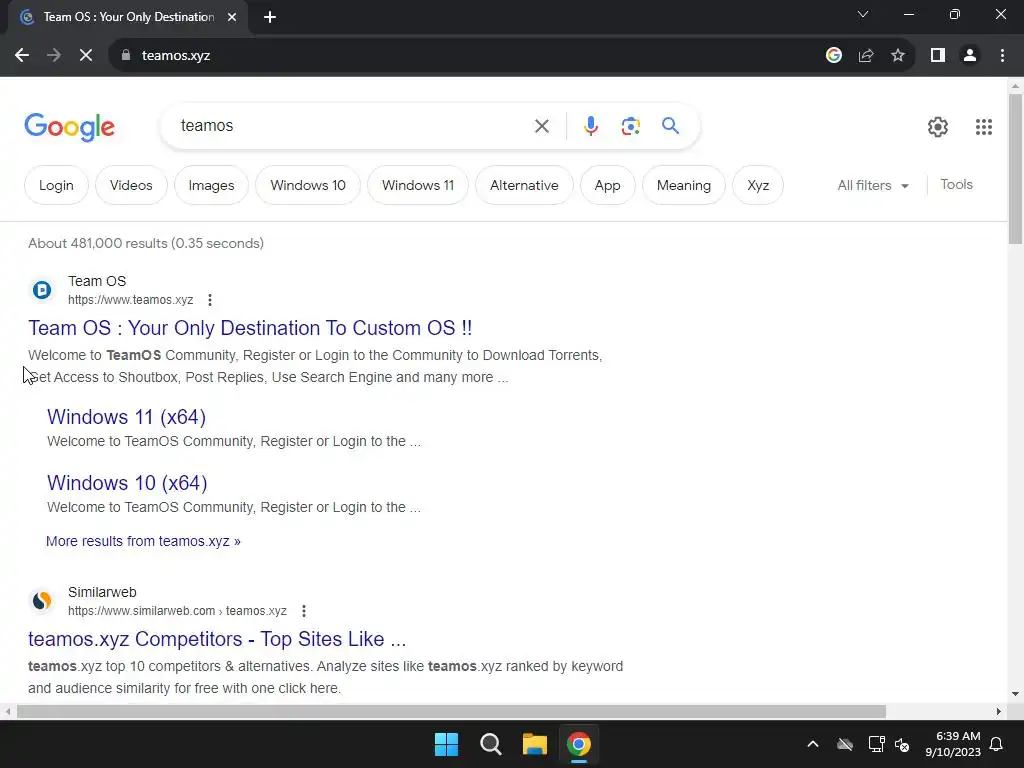This screenshot has height=768, width=1024.
Task: Submit search using the magnifier icon
Action: [x=670, y=125]
